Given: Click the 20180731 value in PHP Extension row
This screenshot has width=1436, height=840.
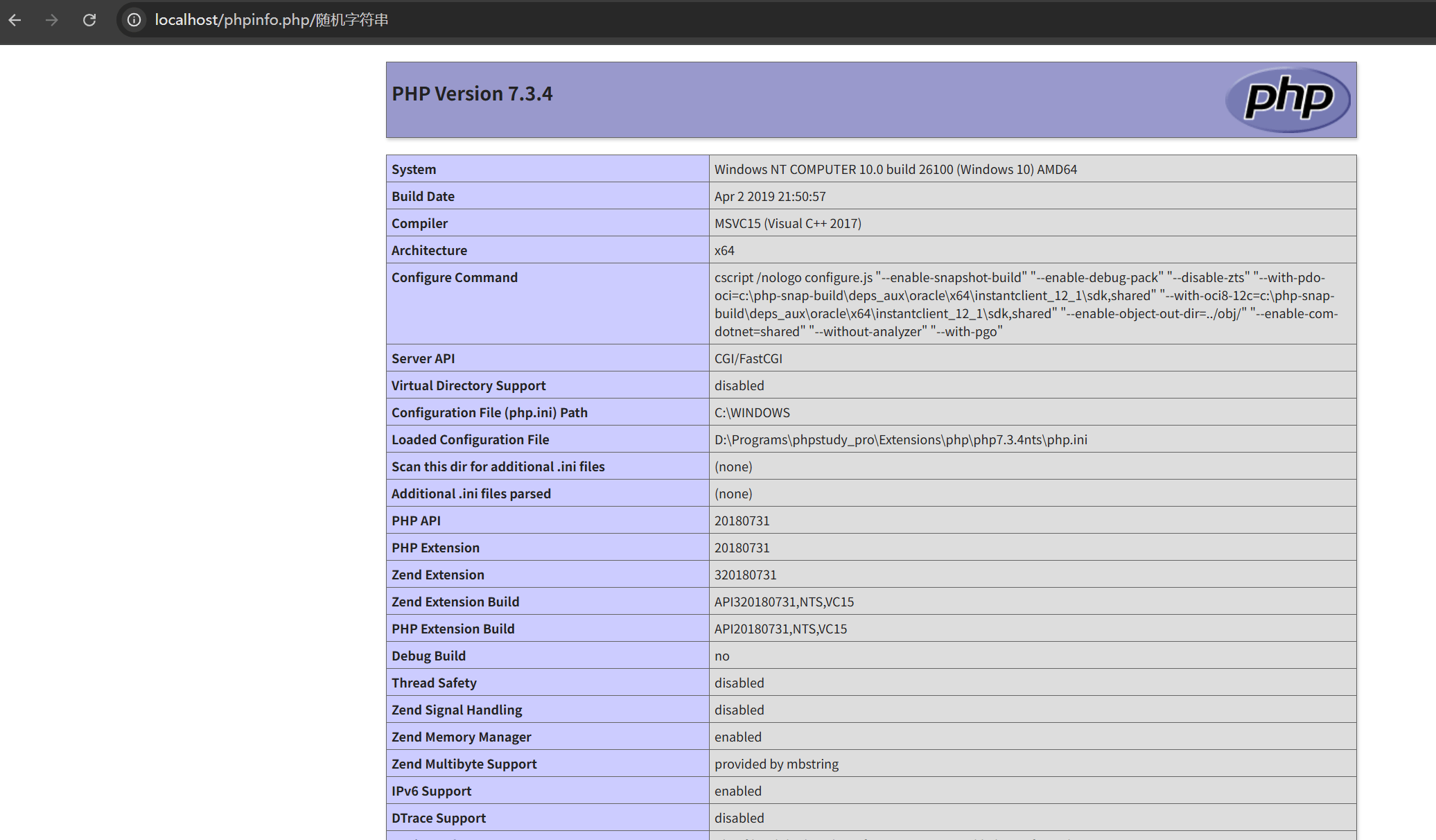Looking at the screenshot, I should click(742, 548).
